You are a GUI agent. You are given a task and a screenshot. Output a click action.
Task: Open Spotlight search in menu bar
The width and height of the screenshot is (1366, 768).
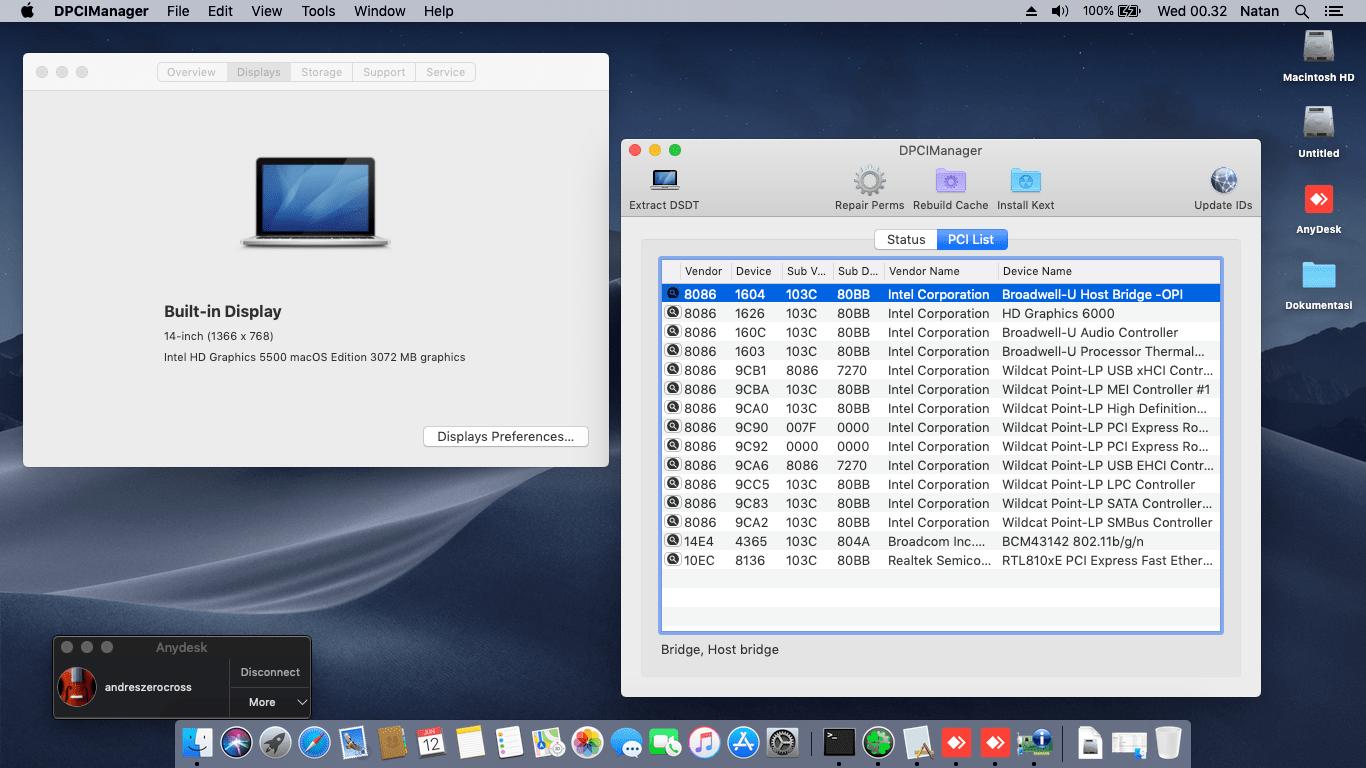pyautogui.click(x=1302, y=11)
